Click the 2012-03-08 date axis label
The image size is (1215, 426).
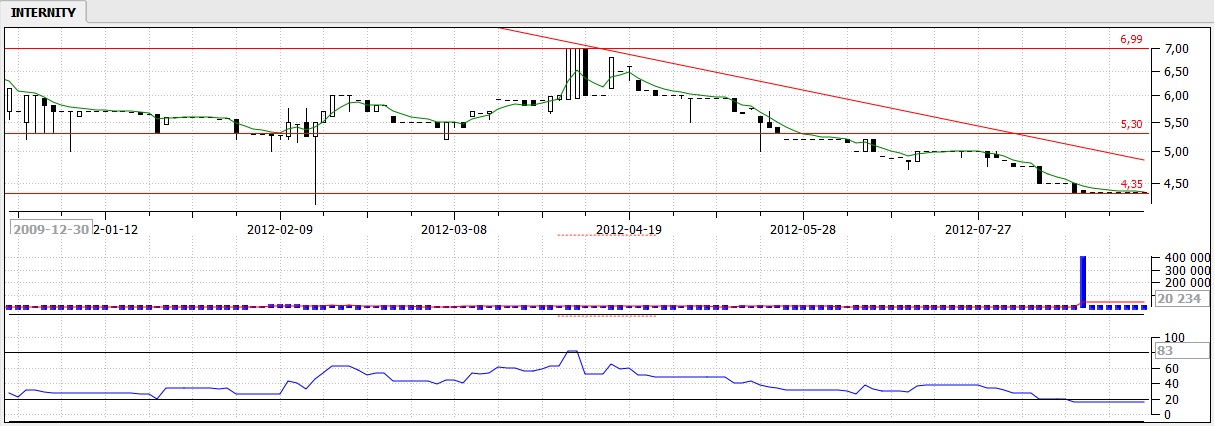[454, 228]
